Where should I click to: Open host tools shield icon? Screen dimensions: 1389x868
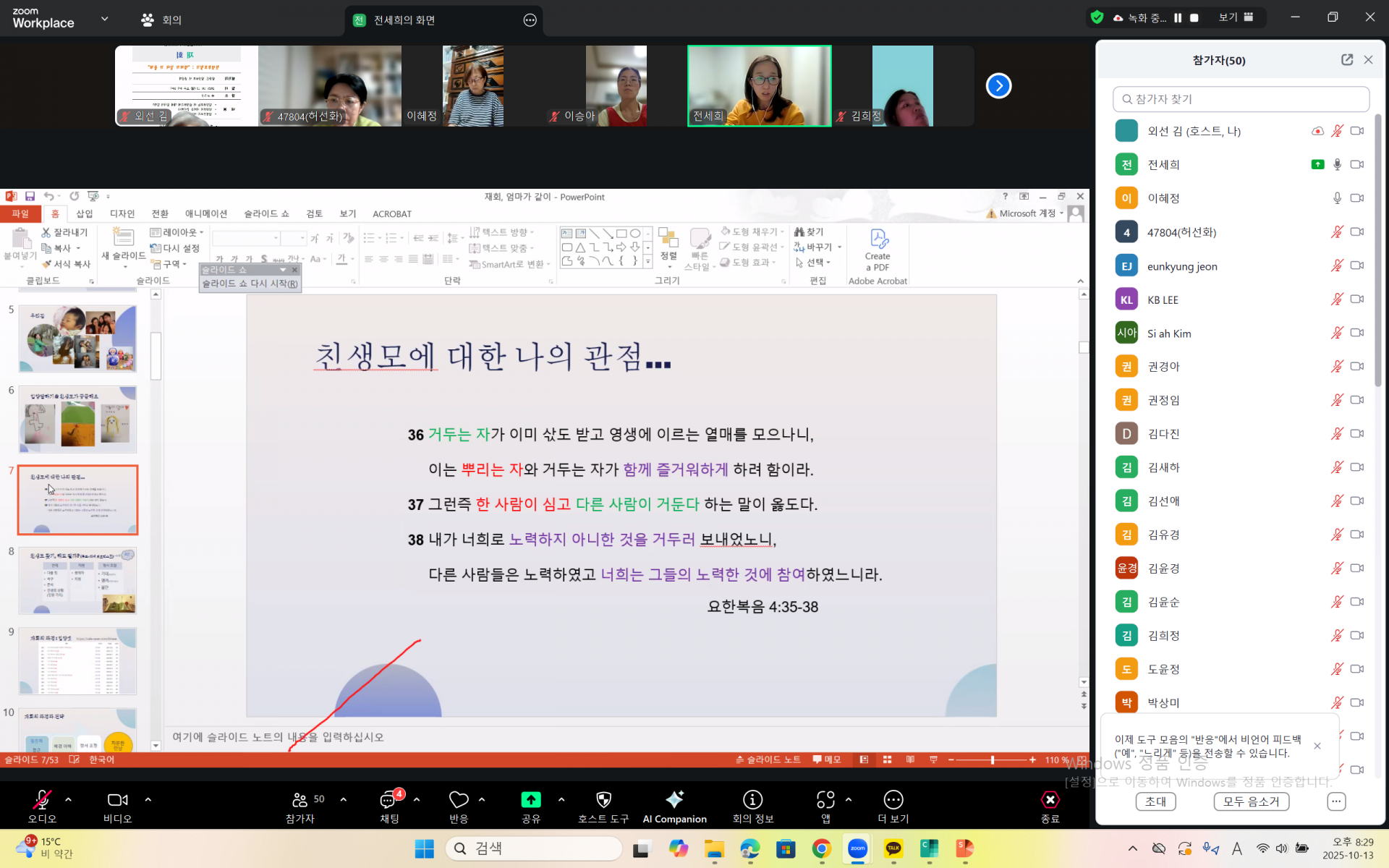(x=603, y=800)
